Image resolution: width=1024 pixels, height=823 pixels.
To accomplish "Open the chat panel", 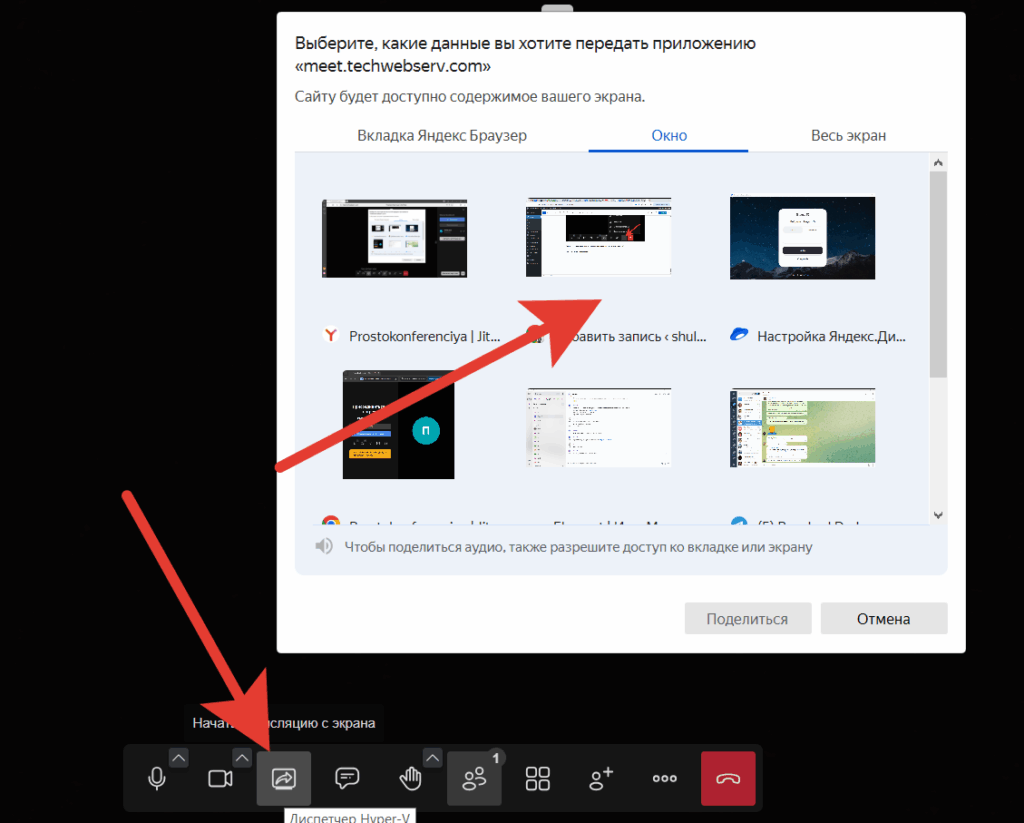I will pyautogui.click(x=347, y=778).
